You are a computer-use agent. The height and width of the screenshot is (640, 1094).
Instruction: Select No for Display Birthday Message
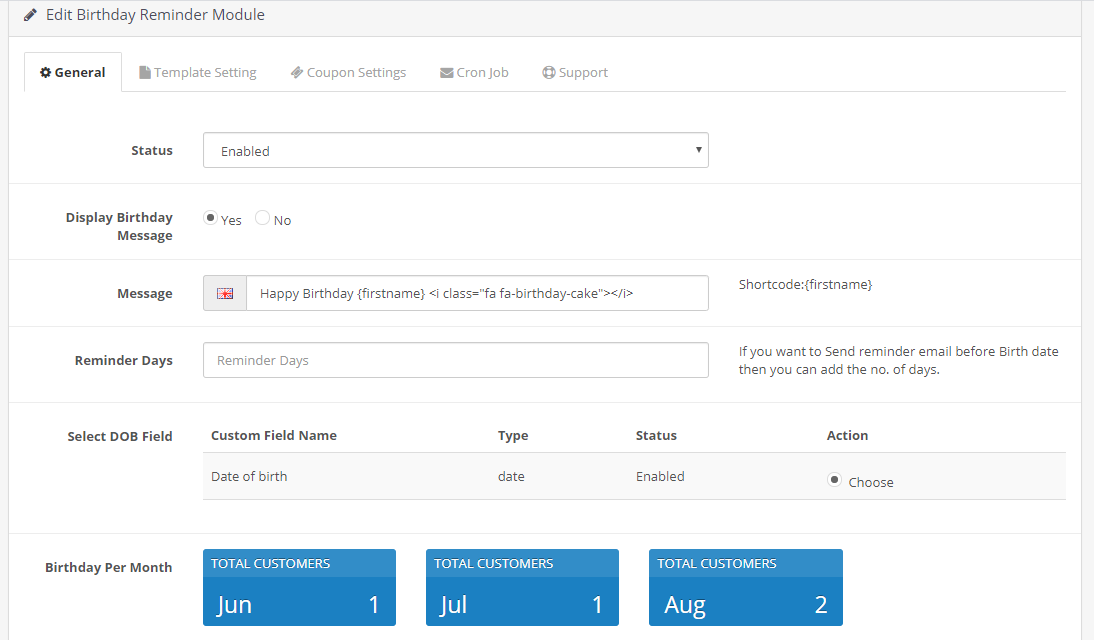262,218
